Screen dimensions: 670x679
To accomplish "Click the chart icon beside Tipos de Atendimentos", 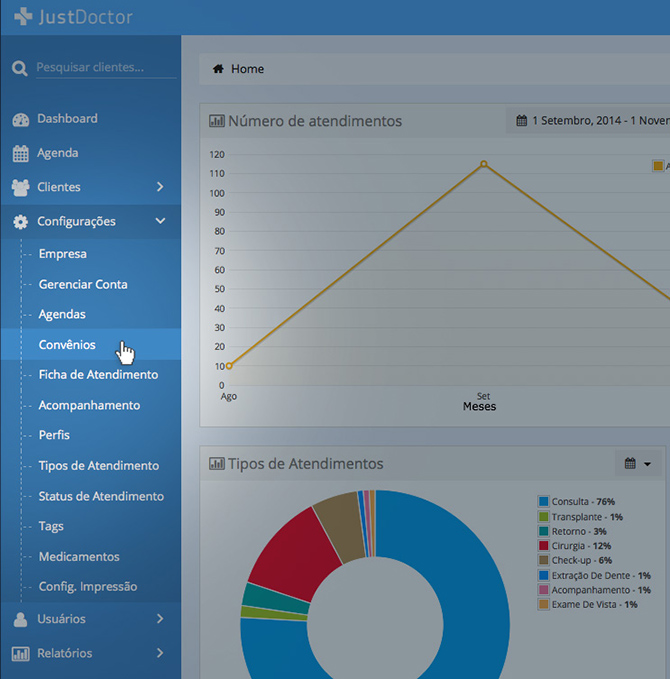I will point(217,464).
